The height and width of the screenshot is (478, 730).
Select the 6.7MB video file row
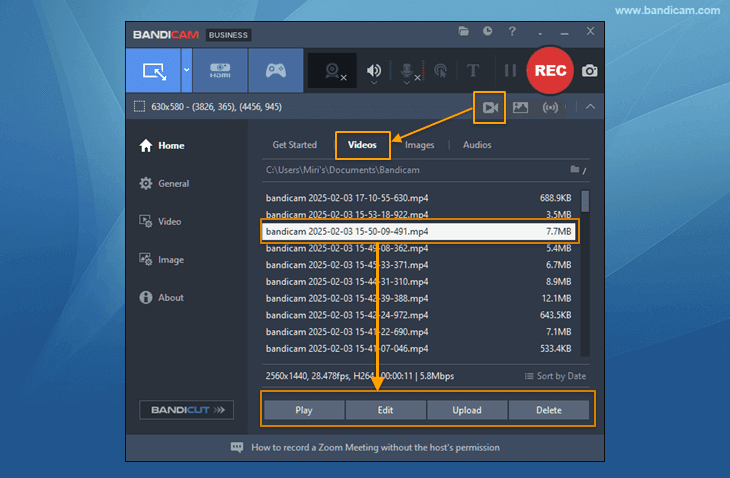[418, 265]
